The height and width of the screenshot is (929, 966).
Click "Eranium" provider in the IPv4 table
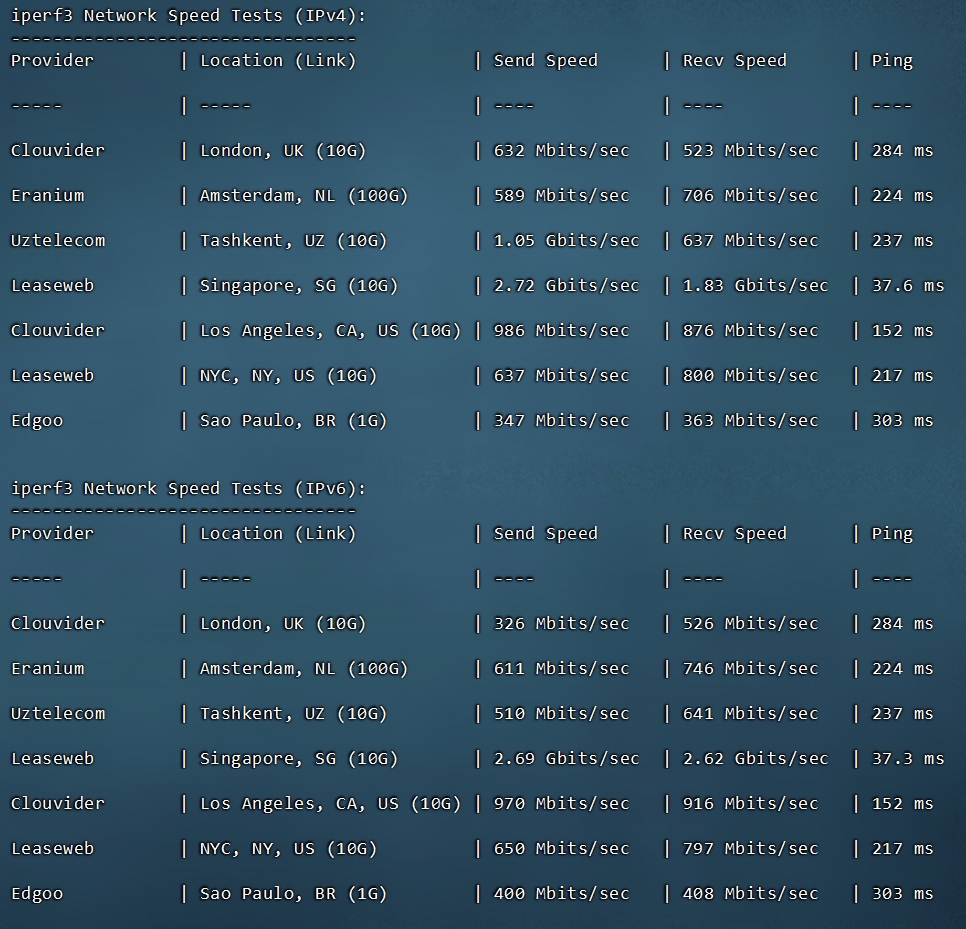(47, 196)
